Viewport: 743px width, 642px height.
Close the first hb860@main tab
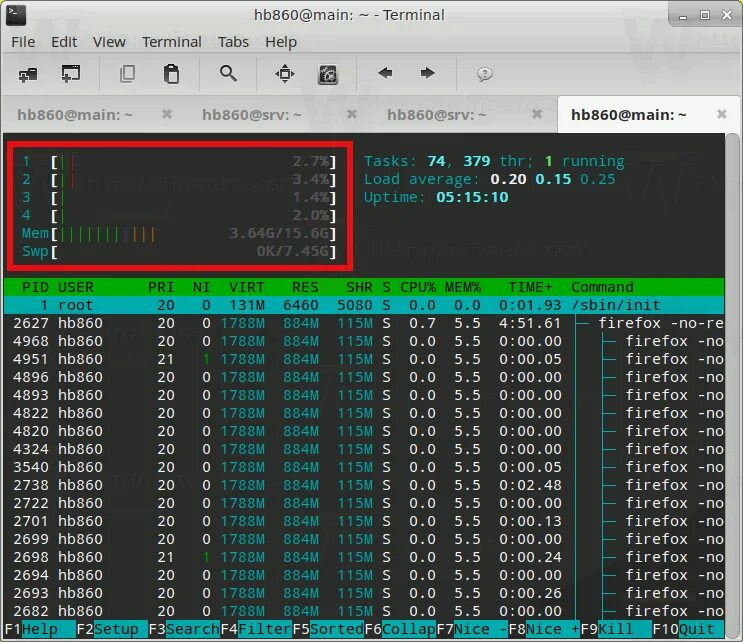pyautogui.click(x=167, y=114)
